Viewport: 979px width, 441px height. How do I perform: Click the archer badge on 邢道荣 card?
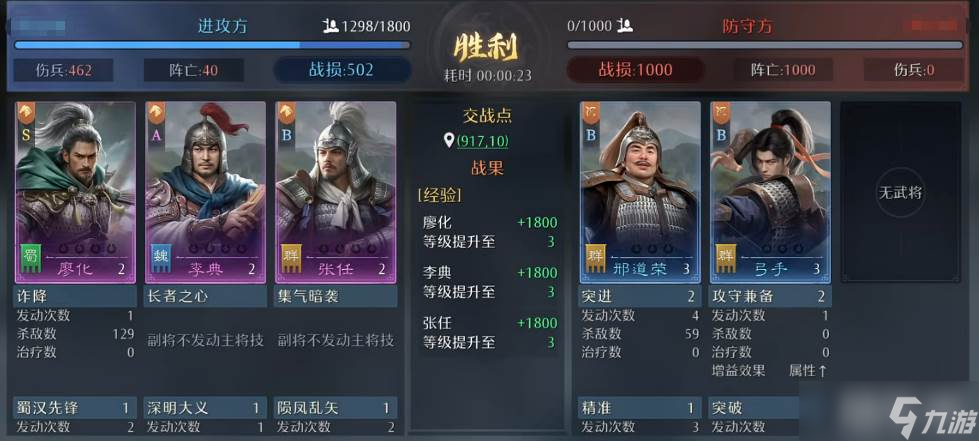[x=591, y=112]
